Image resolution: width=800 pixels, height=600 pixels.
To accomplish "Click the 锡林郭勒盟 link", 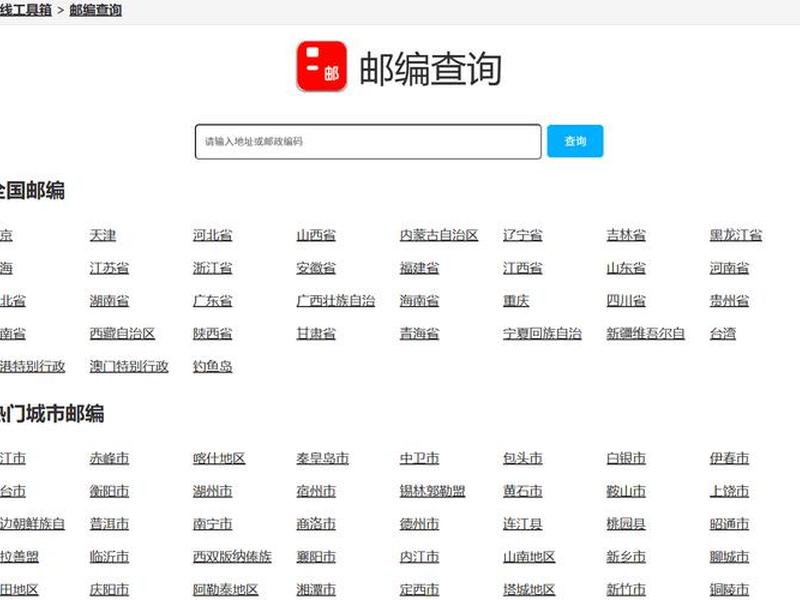I will point(432,491).
